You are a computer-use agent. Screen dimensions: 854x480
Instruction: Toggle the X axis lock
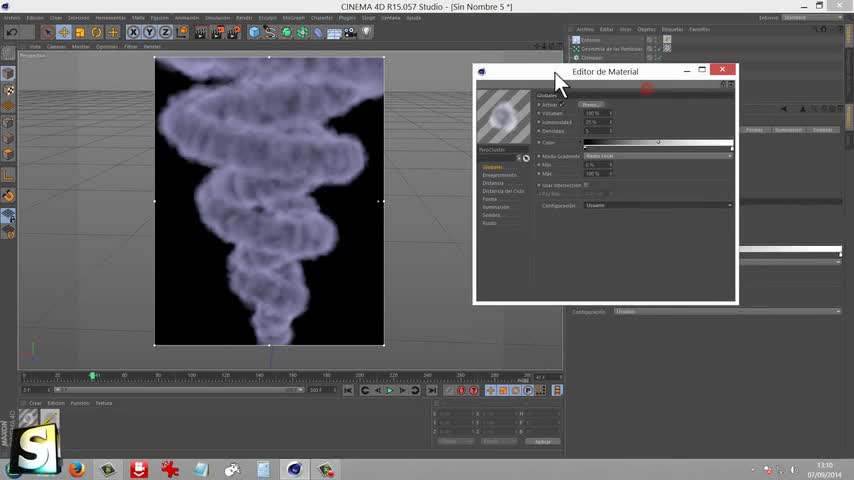[x=134, y=32]
